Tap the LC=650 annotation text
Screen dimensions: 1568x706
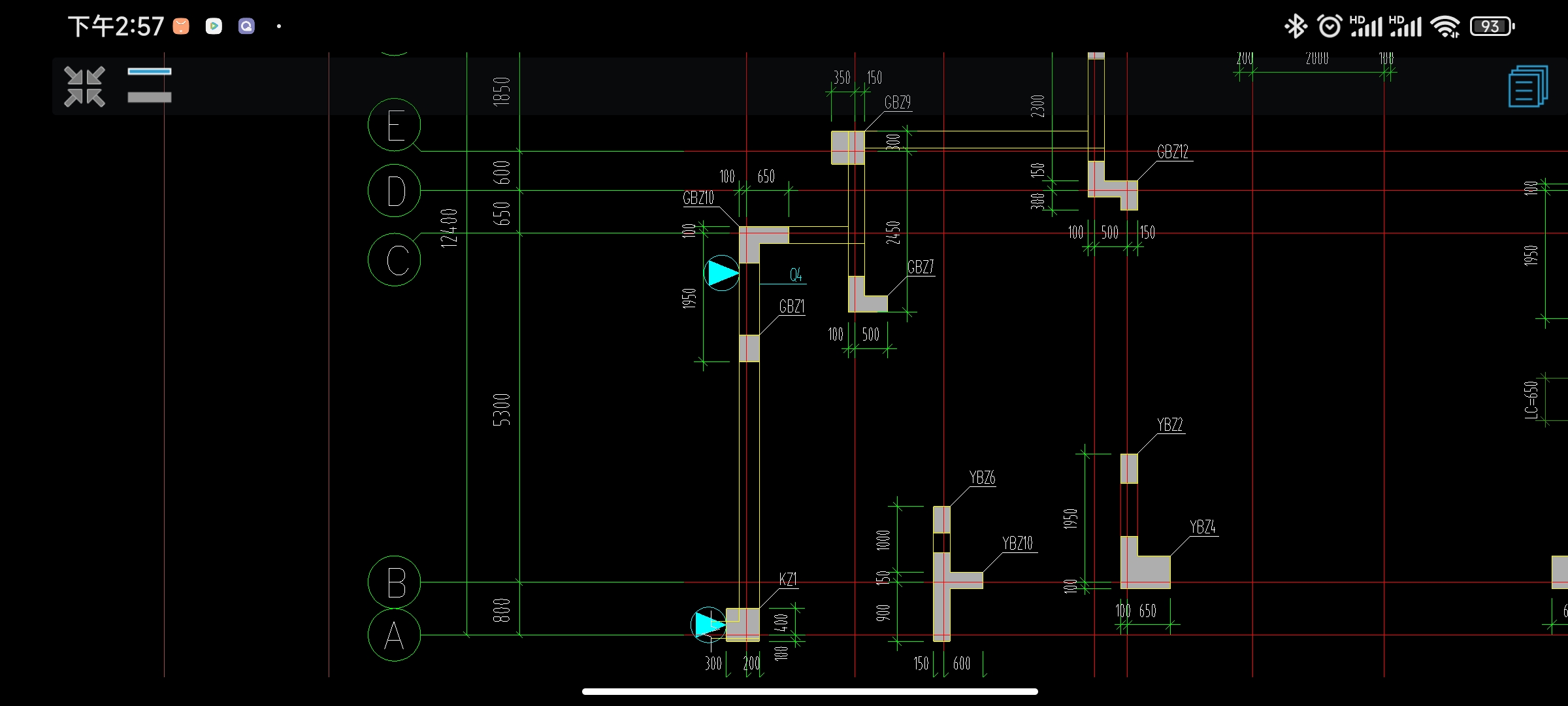click(x=1531, y=400)
